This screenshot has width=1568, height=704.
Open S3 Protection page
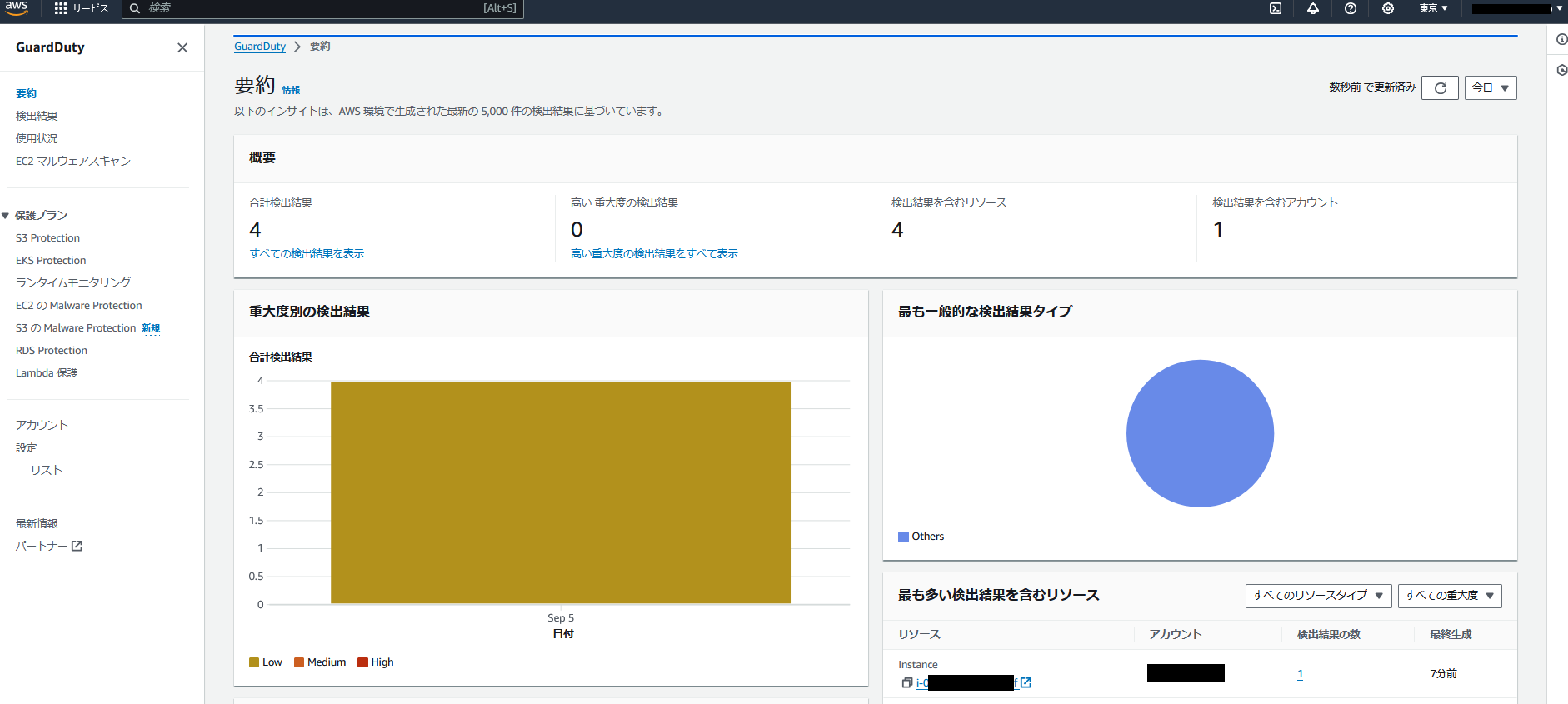pyautogui.click(x=47, y=237)
